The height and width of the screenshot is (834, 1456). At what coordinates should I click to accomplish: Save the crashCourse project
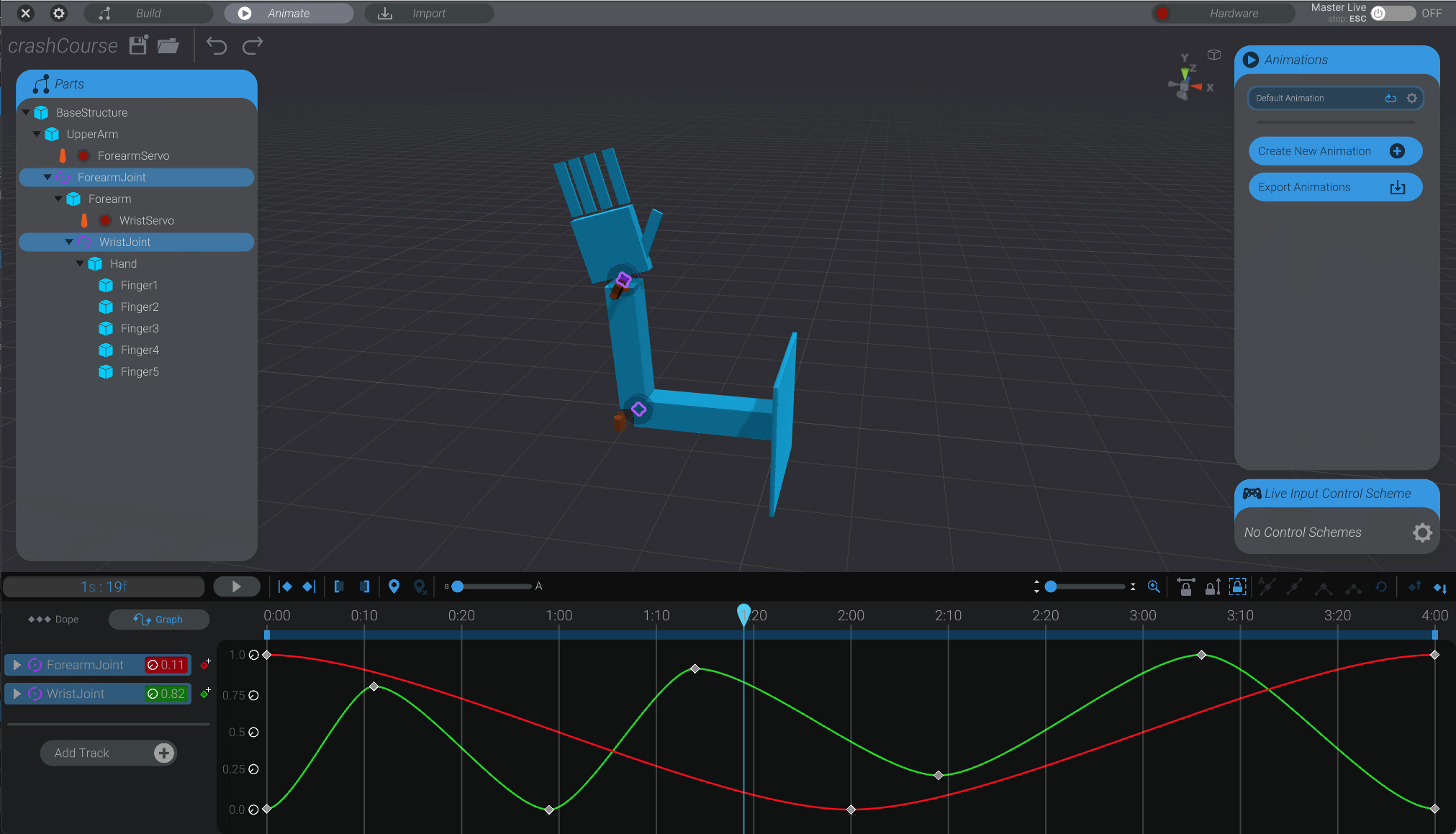click(137, 45)
